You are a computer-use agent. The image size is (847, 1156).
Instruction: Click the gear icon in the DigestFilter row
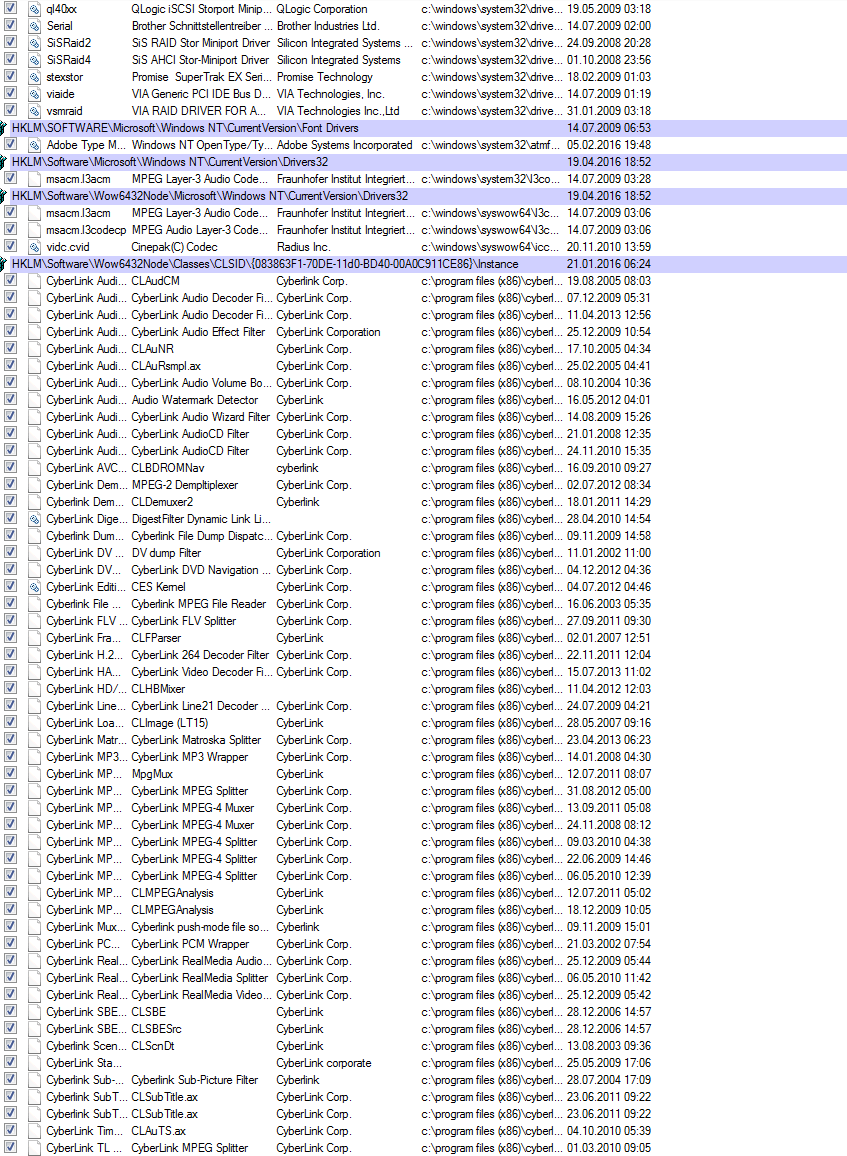34,519
